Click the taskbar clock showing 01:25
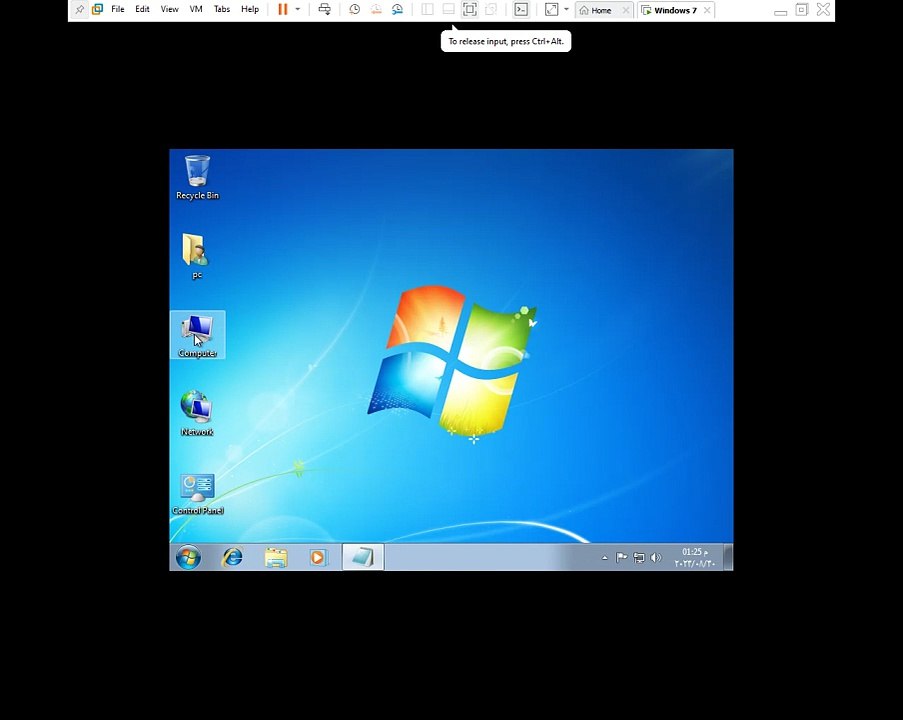903x720 pixels. 695,558
